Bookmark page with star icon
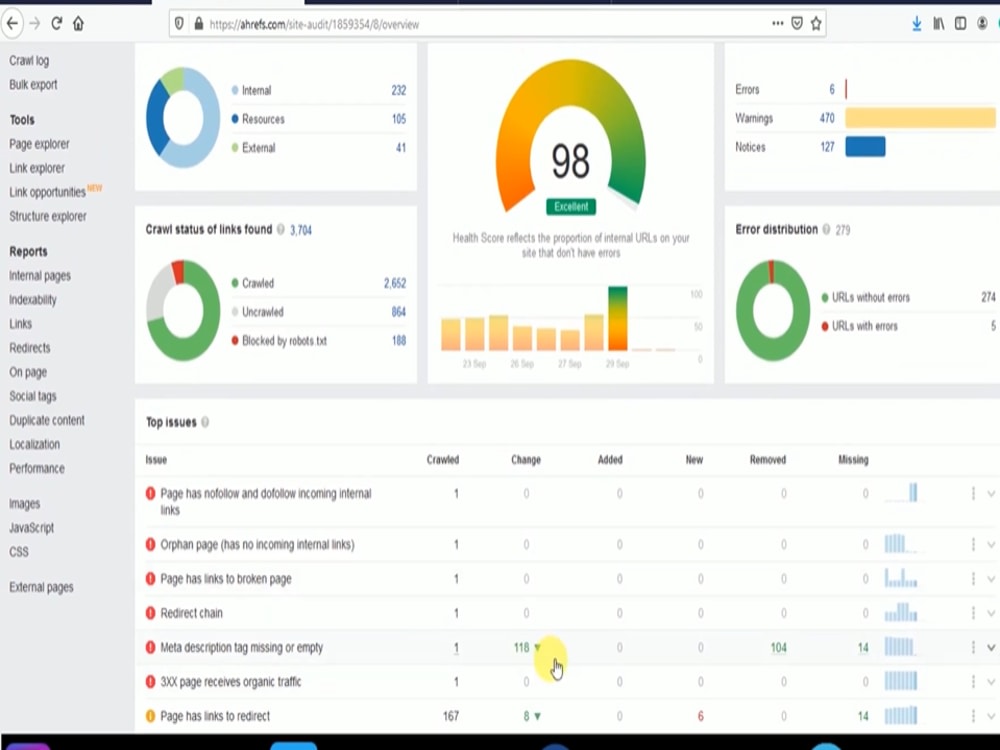 816,24
